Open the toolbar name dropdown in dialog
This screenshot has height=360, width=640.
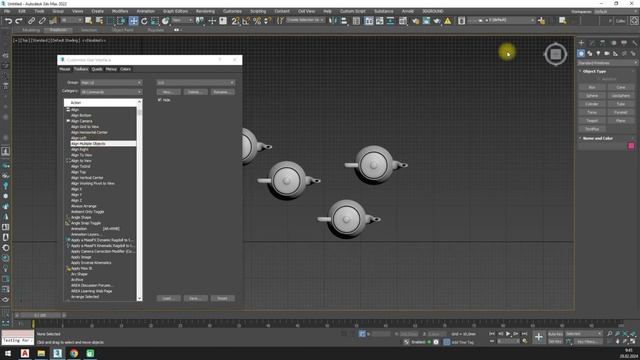click(x=196, y=83)
